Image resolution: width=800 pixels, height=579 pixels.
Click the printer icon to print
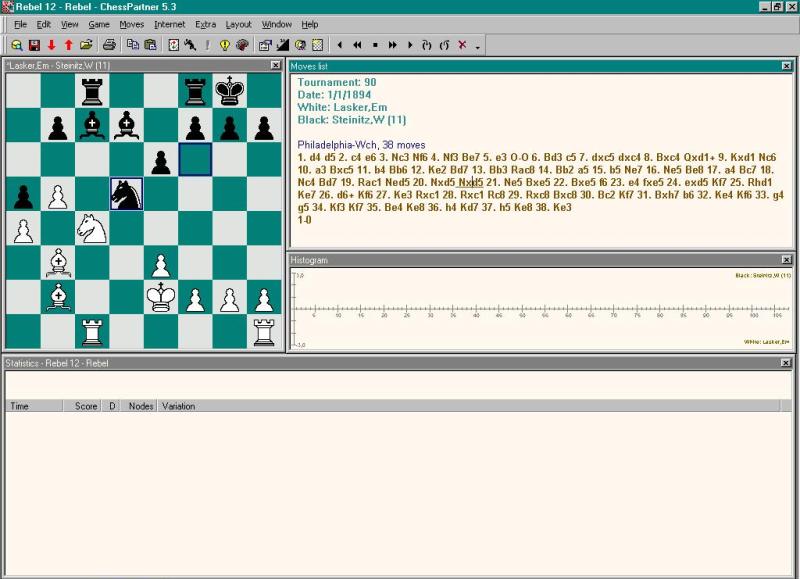[110, 45]
